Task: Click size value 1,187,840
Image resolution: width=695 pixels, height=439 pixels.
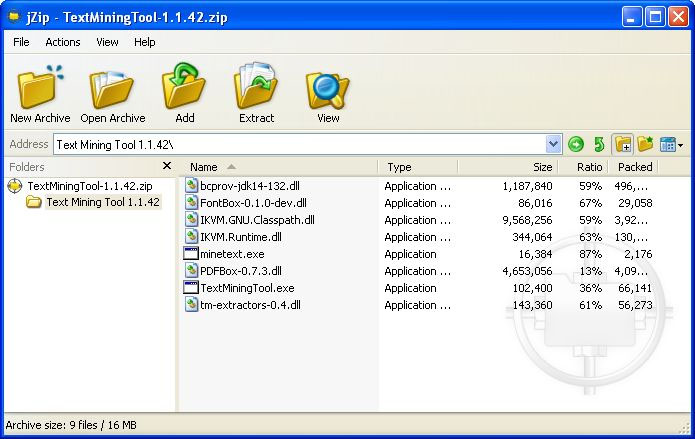Action: 527,186
